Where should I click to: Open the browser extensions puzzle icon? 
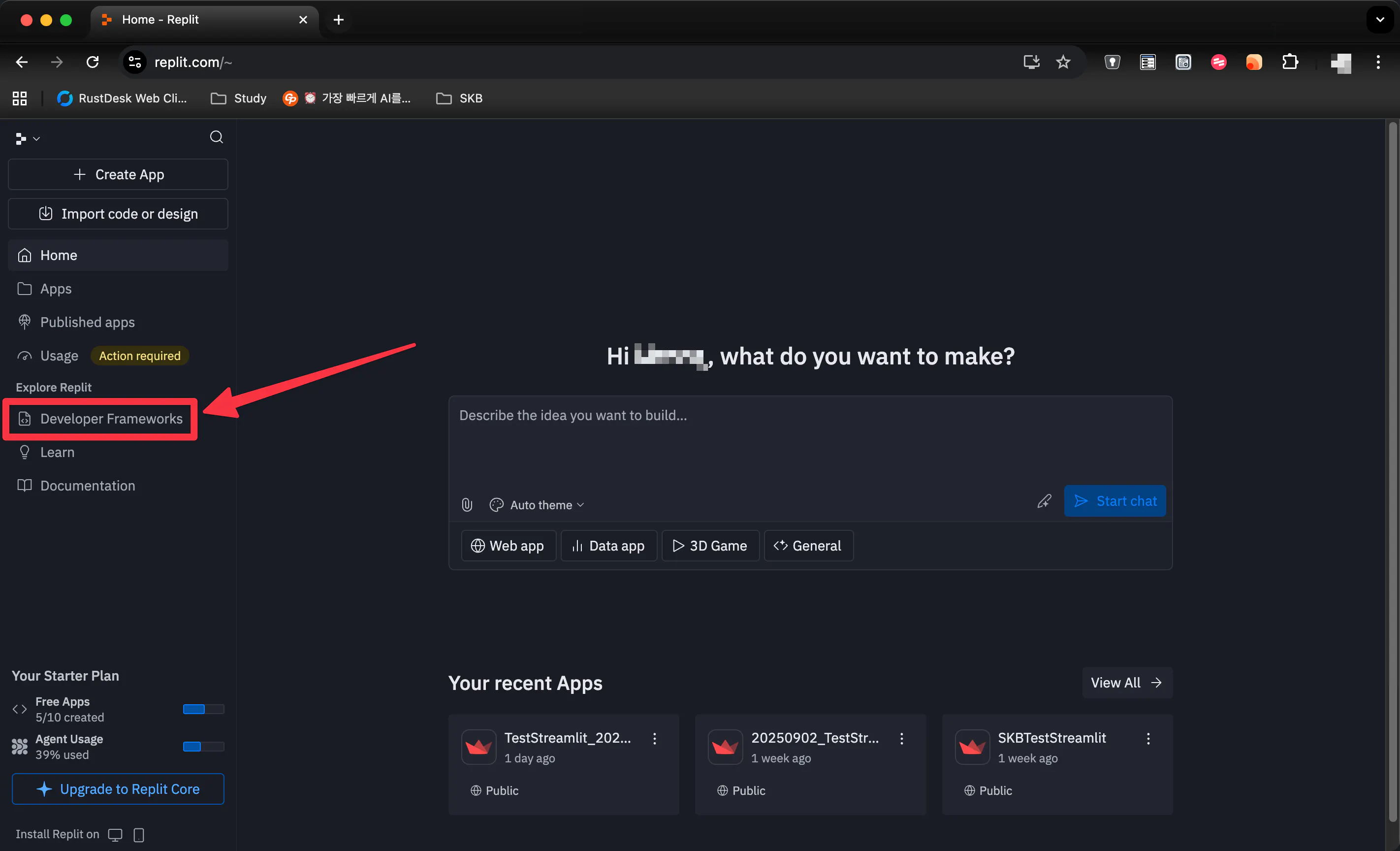[1290, 62]
